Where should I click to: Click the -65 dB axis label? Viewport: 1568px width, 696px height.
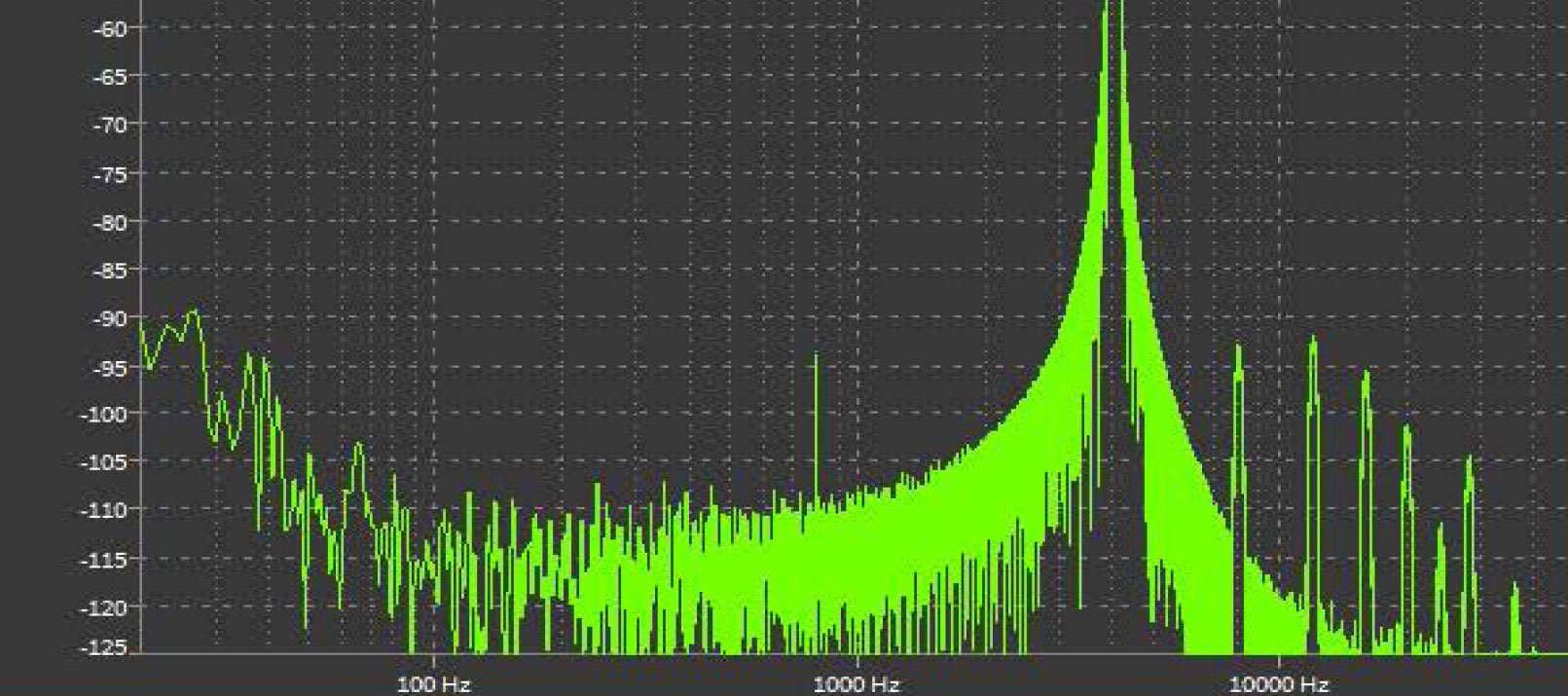[x=113, y=77]
